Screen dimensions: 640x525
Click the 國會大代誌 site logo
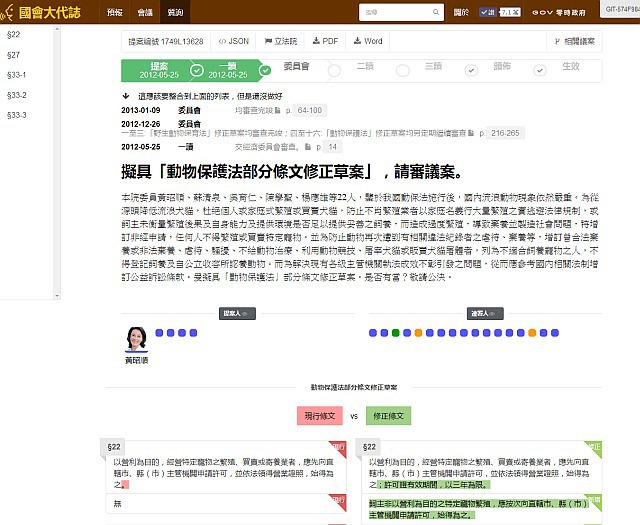pyautogui.click(x=41, y=12)
